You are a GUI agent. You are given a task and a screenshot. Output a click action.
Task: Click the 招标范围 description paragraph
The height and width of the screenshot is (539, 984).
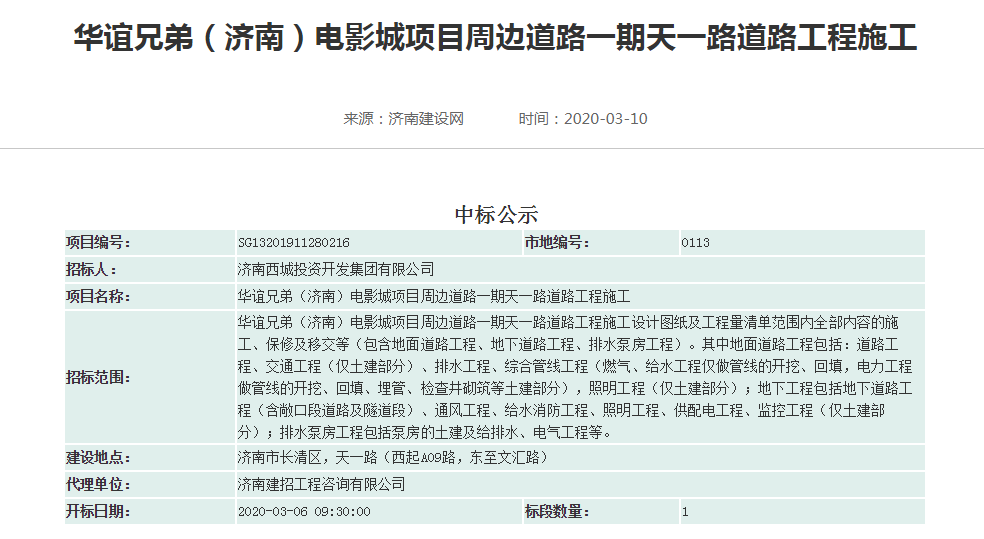[x=575, y=377]
